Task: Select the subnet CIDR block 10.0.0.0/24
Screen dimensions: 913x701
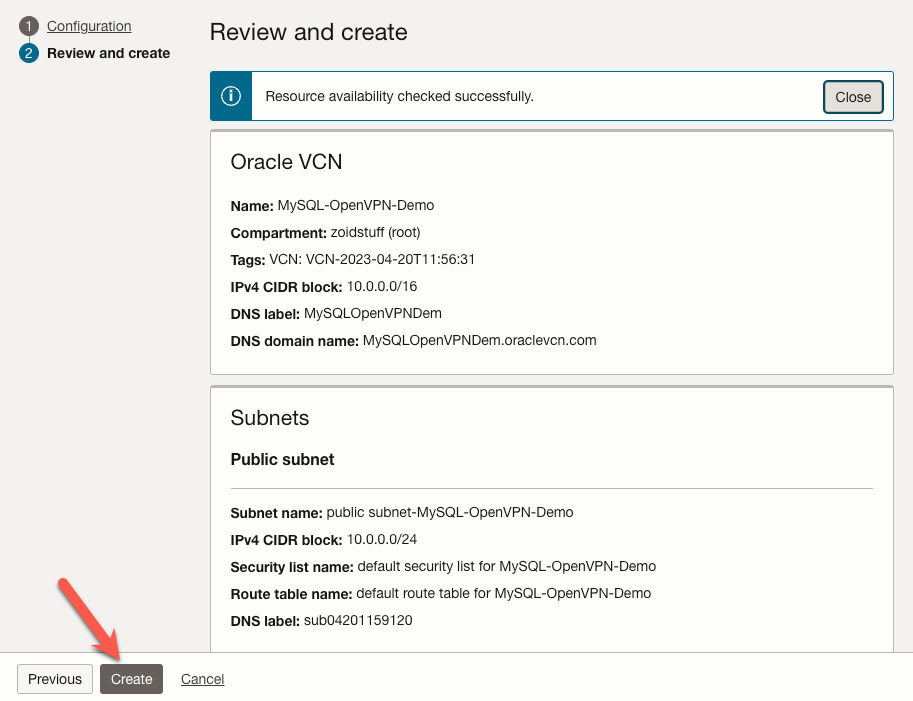Action: pos(382,540)
